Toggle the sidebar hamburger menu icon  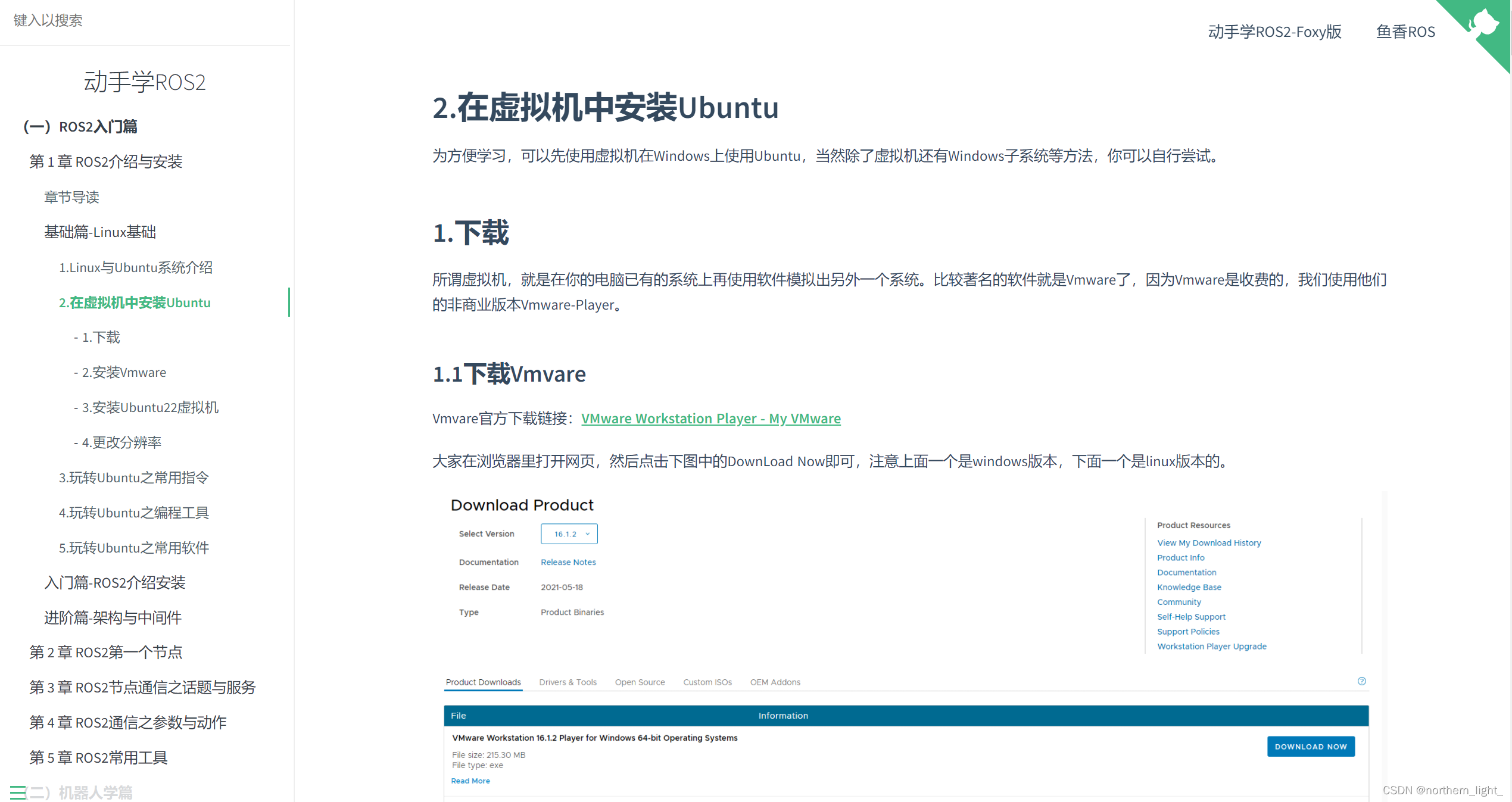click(x=18, y=792)
